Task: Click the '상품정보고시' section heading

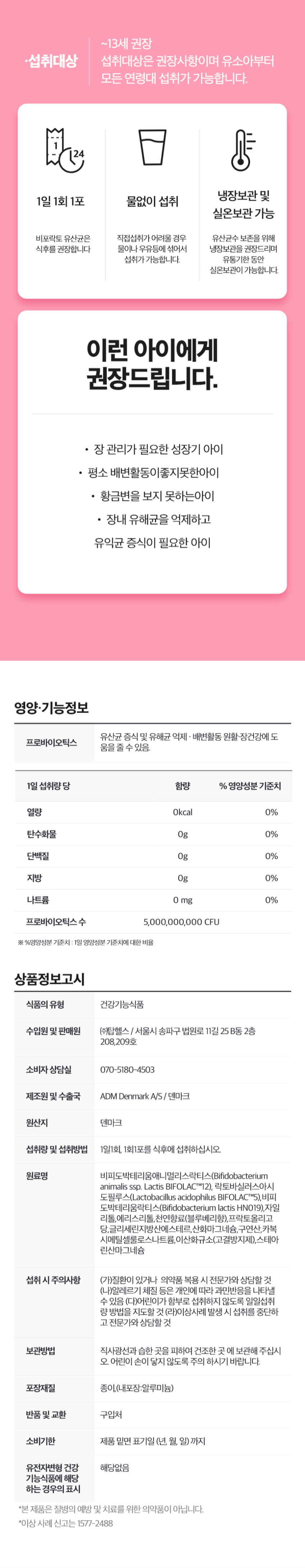Action: point(49,979)
